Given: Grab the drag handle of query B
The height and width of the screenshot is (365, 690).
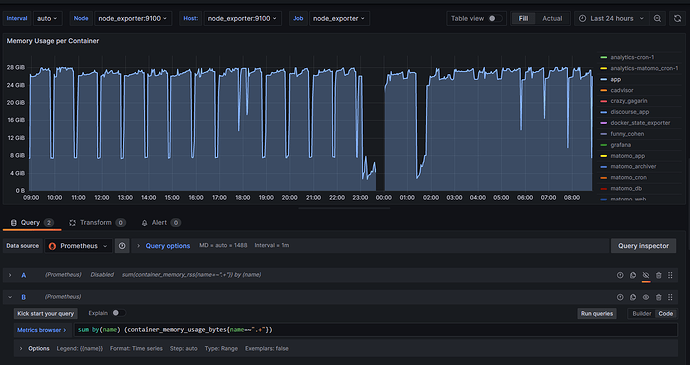Looking at the screenshot, I should [670, 297].
